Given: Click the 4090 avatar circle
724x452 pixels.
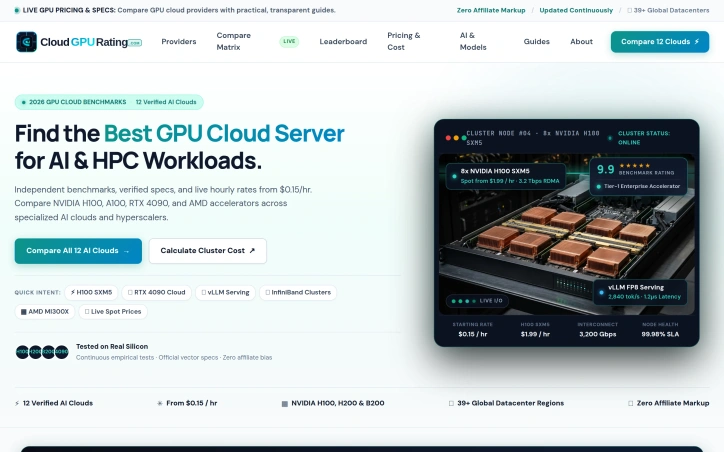Looking at the screenshot, I should pyautogui.click(x=62, y=352).
